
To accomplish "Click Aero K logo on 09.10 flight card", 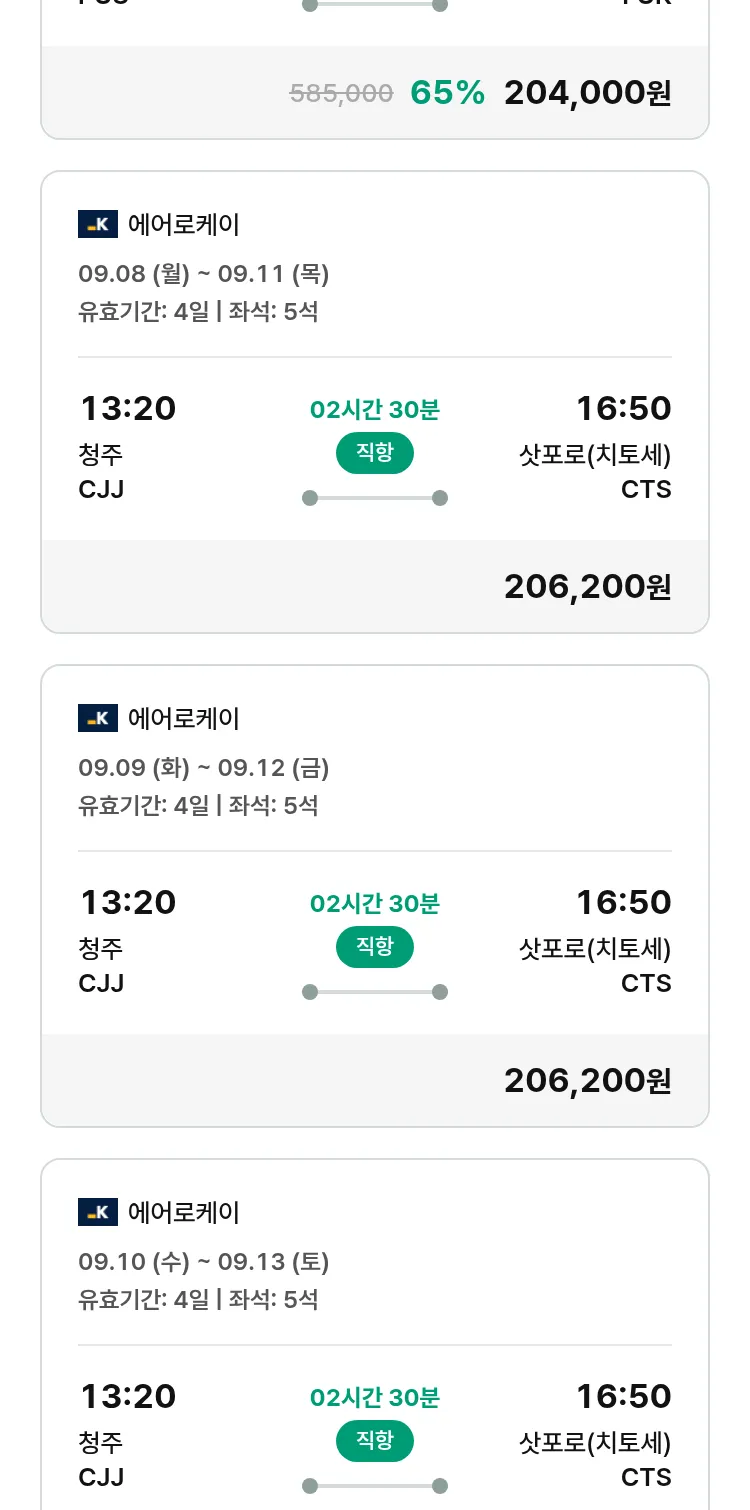I will tap(98, 1212).
